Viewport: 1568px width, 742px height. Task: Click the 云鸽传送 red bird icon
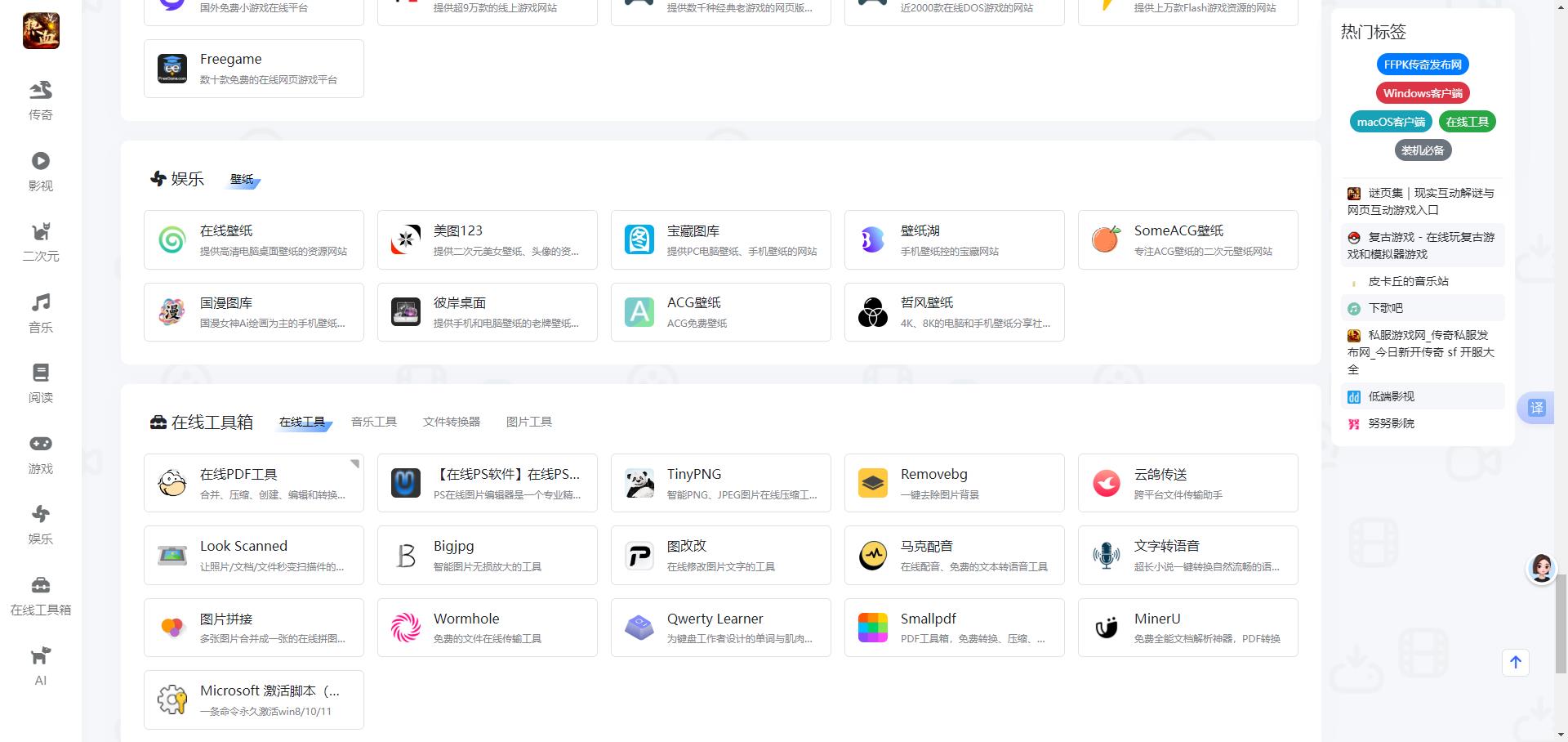tap(1107, 484)
